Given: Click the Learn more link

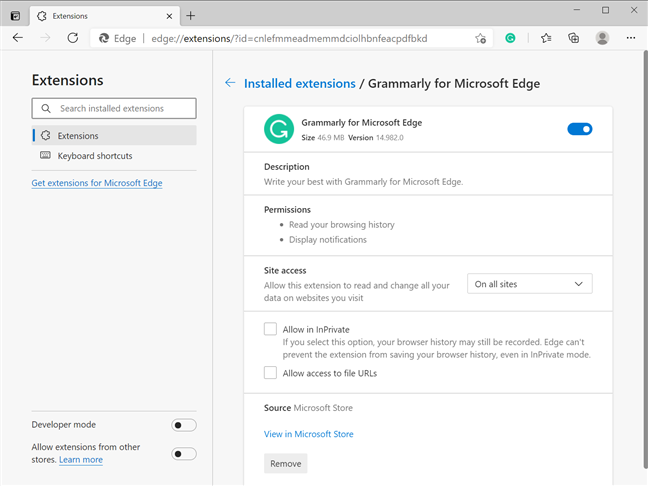Looking at the screenshot, I should [x=81, y=460].
